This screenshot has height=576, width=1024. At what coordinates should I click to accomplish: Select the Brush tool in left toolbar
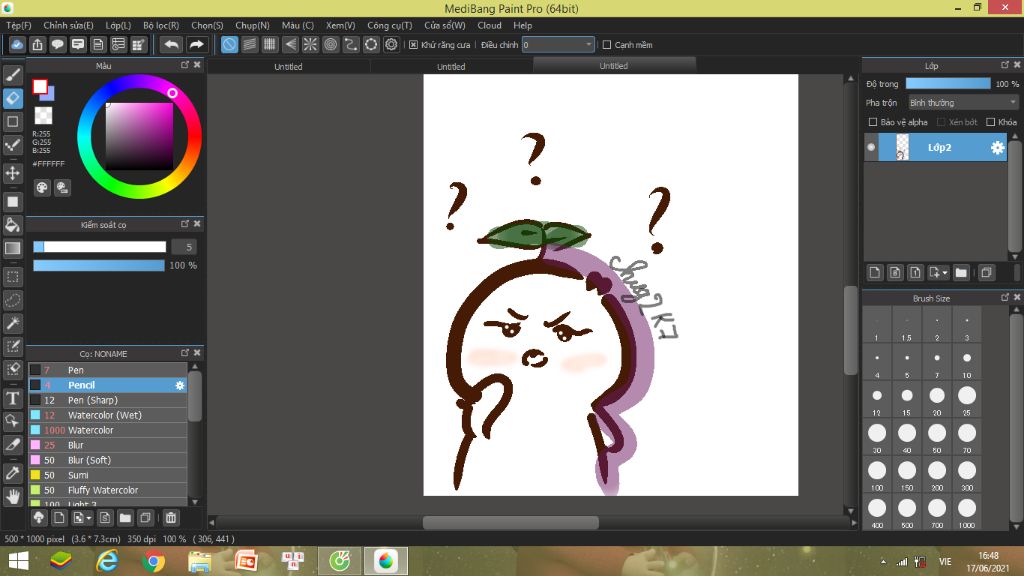(12, 74)
